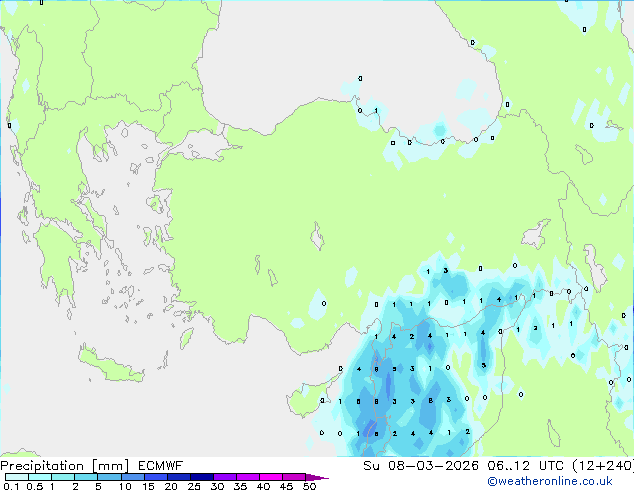Click the above-50 arrow tip of the legend
Image resolution: width=634 pixels, height=490 pixels.
[x=317, y=477]
